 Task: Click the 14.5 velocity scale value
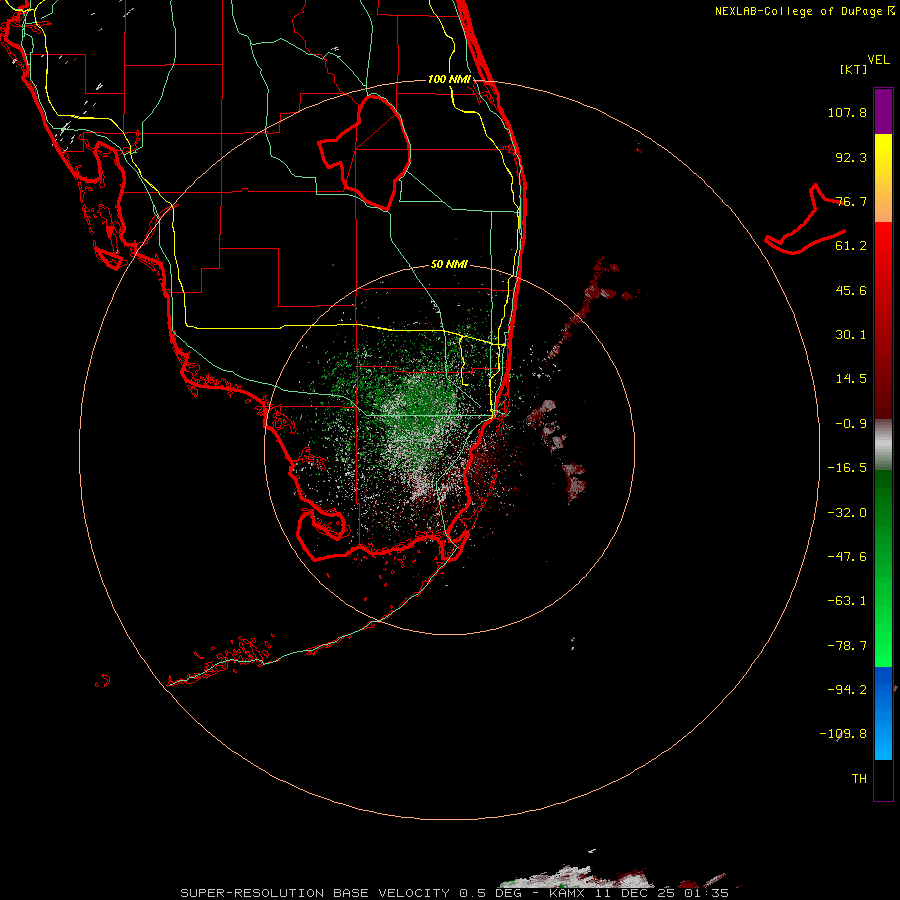[x=851, y=379]
